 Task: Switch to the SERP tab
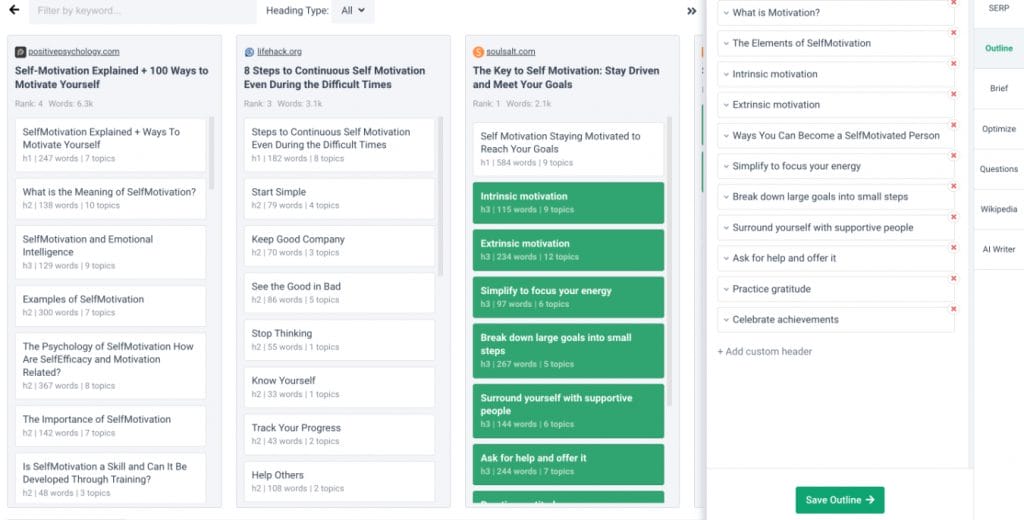point(999,9)
